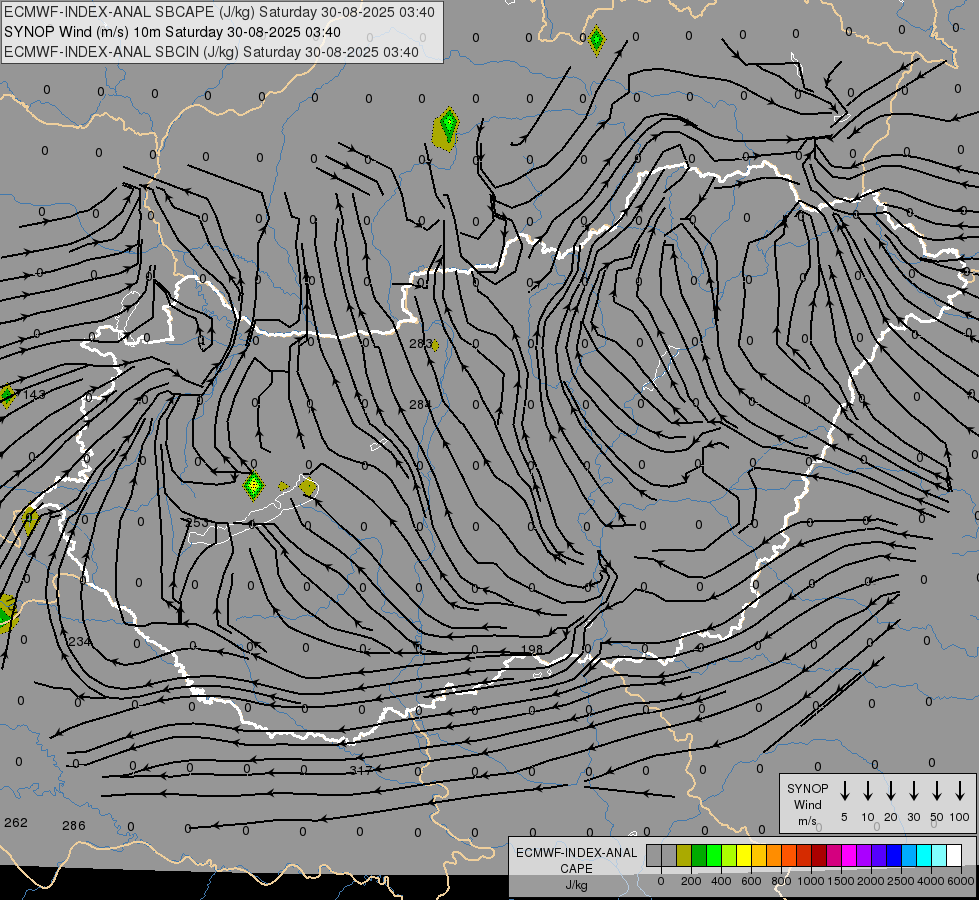Click the 198 value on the map
The width and height of the screenshot is (979, 900).
[x=532, y=650]
